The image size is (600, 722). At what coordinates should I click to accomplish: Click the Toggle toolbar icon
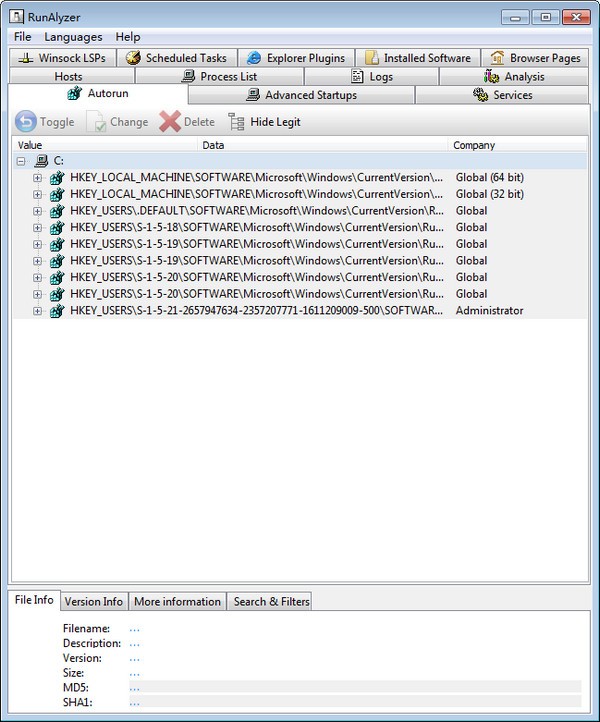pyautogui.click(x=27, y=122)
